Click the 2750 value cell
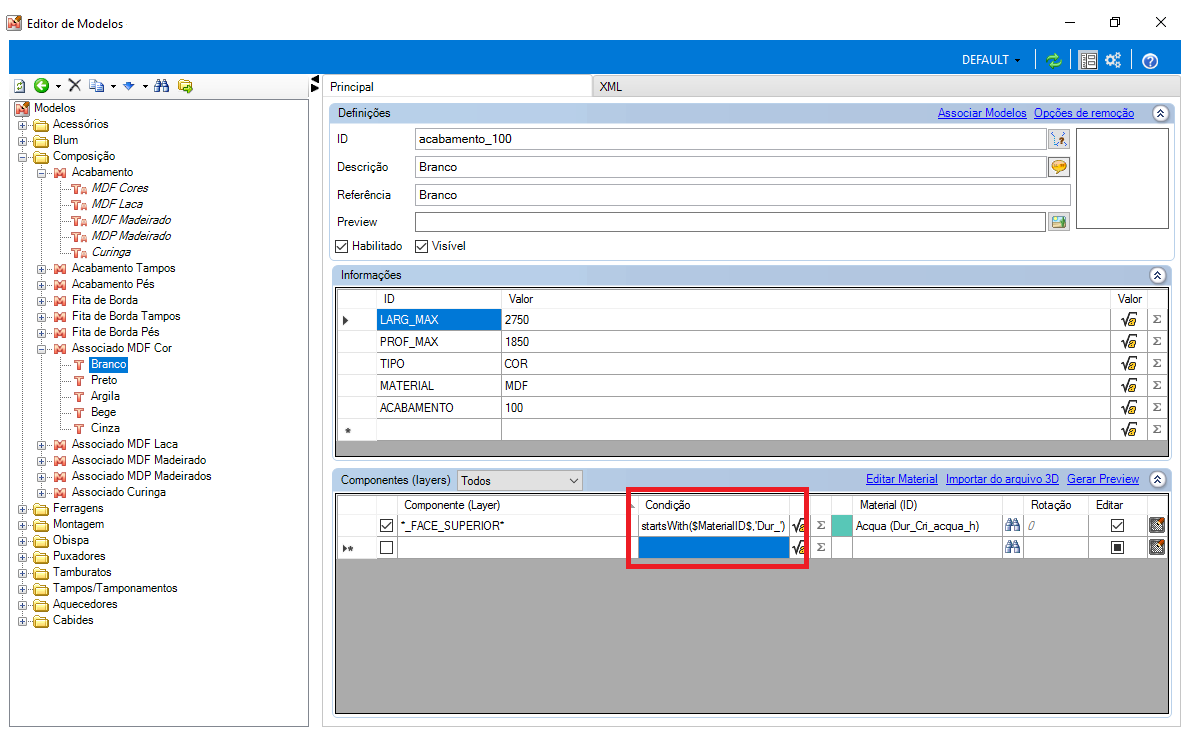The height and width of the screenshot is (736, 1186). 806,320
